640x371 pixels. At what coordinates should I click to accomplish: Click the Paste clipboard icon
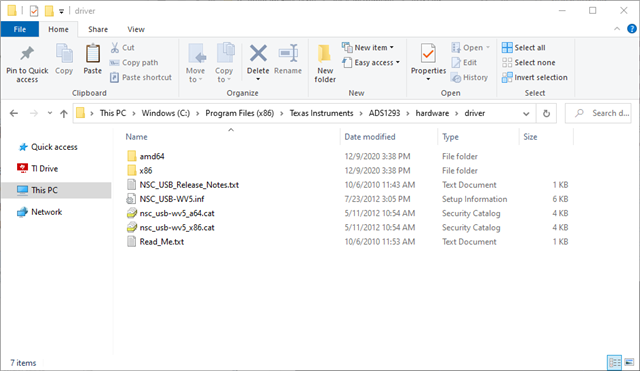click(93, 54)
